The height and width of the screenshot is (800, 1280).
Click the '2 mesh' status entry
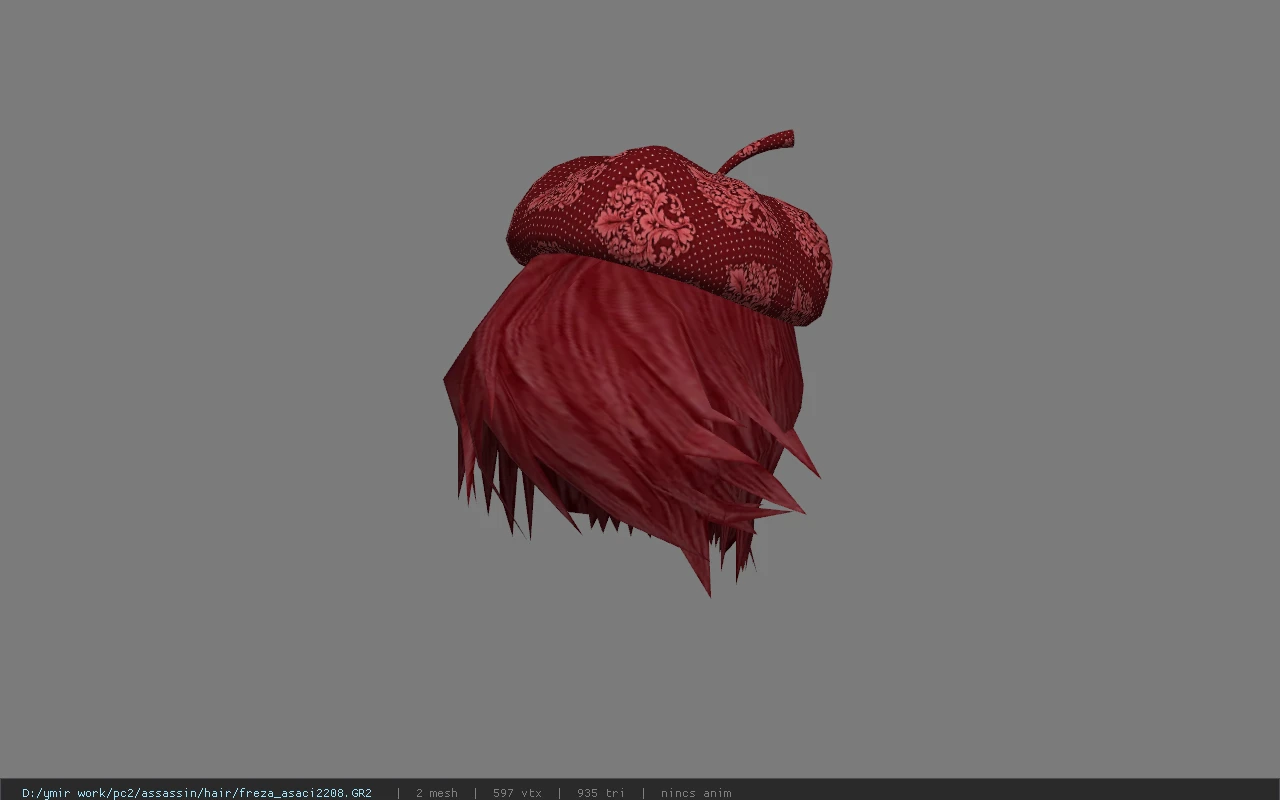[x=436, y=793]
